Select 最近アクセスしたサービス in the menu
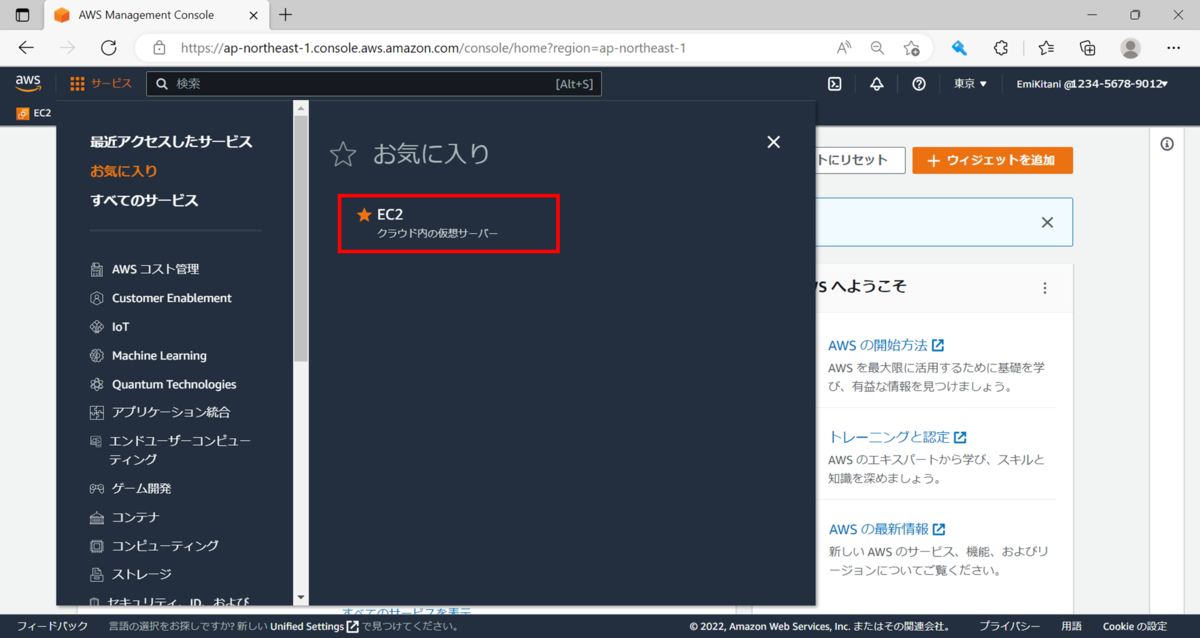Image resolution: width=1200 pixels, height=638 pixels. [171, 142]
